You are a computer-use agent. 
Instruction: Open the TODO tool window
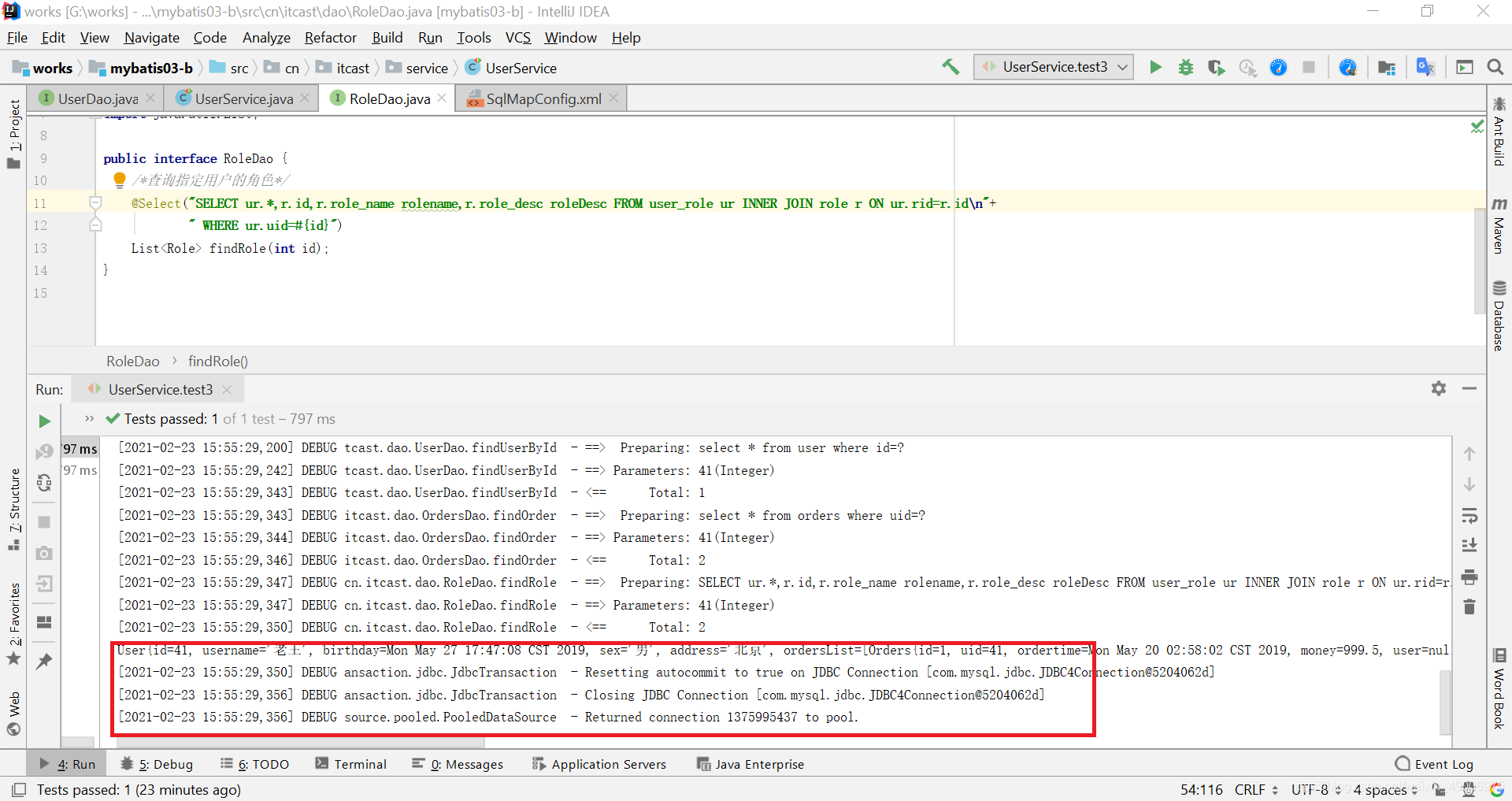(x=254, y=764)
